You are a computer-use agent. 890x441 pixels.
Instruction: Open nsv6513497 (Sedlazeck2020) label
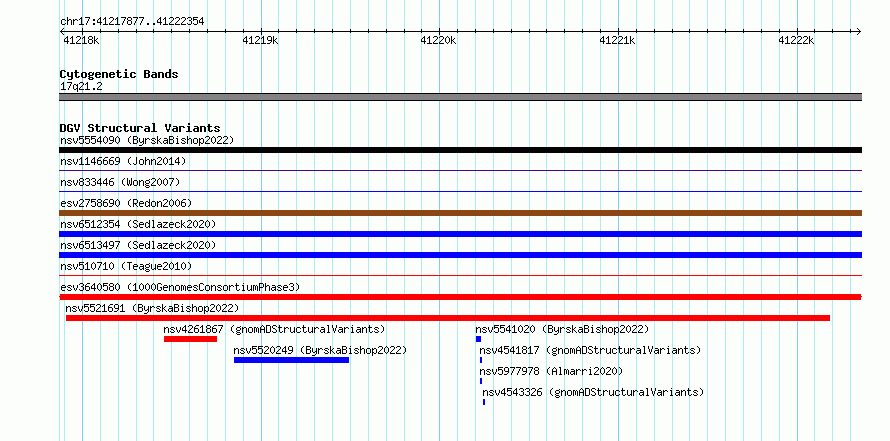point(138,245)
